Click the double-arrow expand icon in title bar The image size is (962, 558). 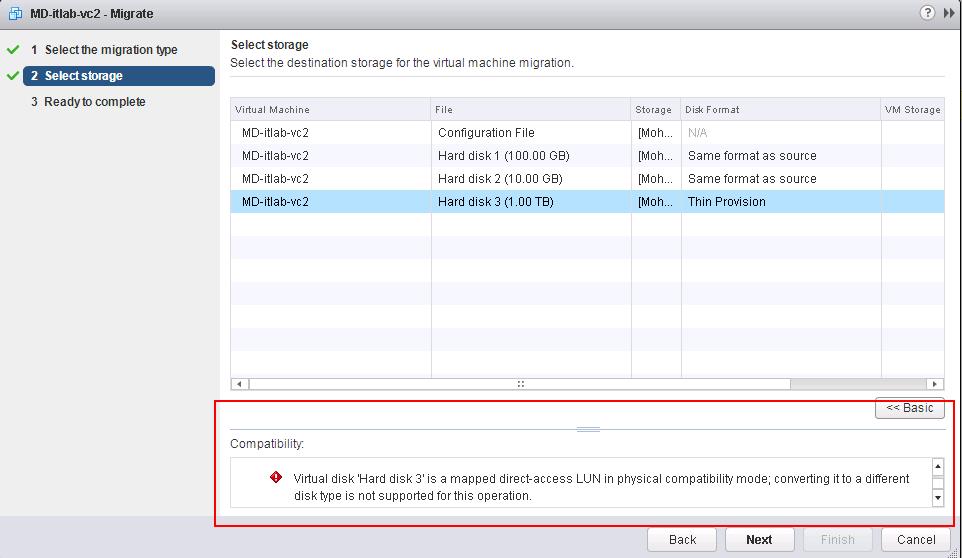[x=949, y=13]
